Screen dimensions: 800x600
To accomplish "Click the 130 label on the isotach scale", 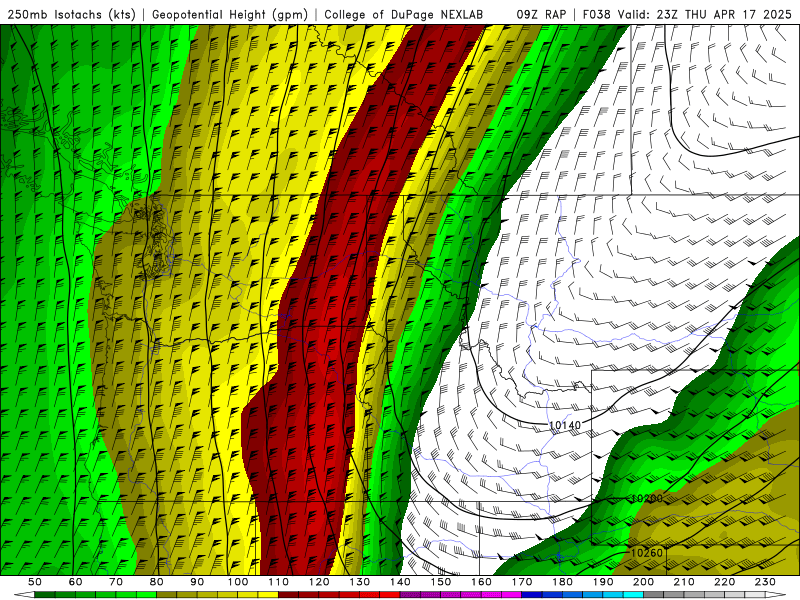I will tap(360, 582).
